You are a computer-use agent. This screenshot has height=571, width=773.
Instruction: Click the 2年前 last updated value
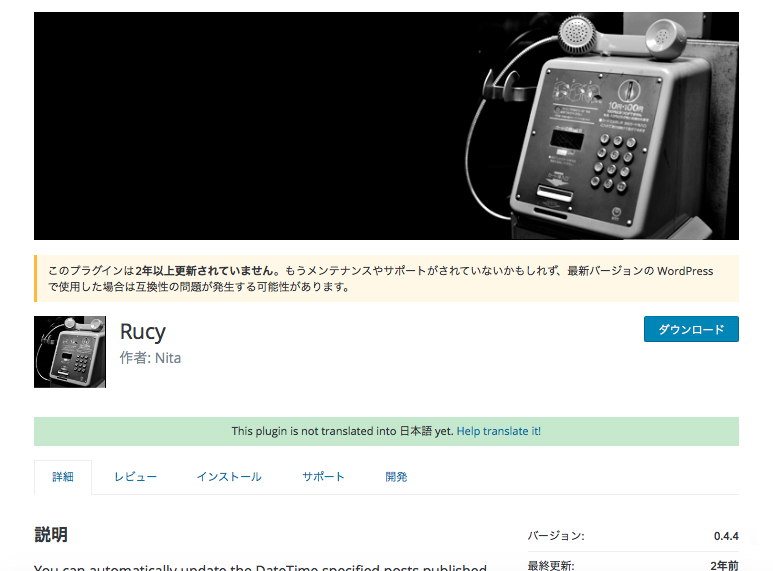pos(724,565)
